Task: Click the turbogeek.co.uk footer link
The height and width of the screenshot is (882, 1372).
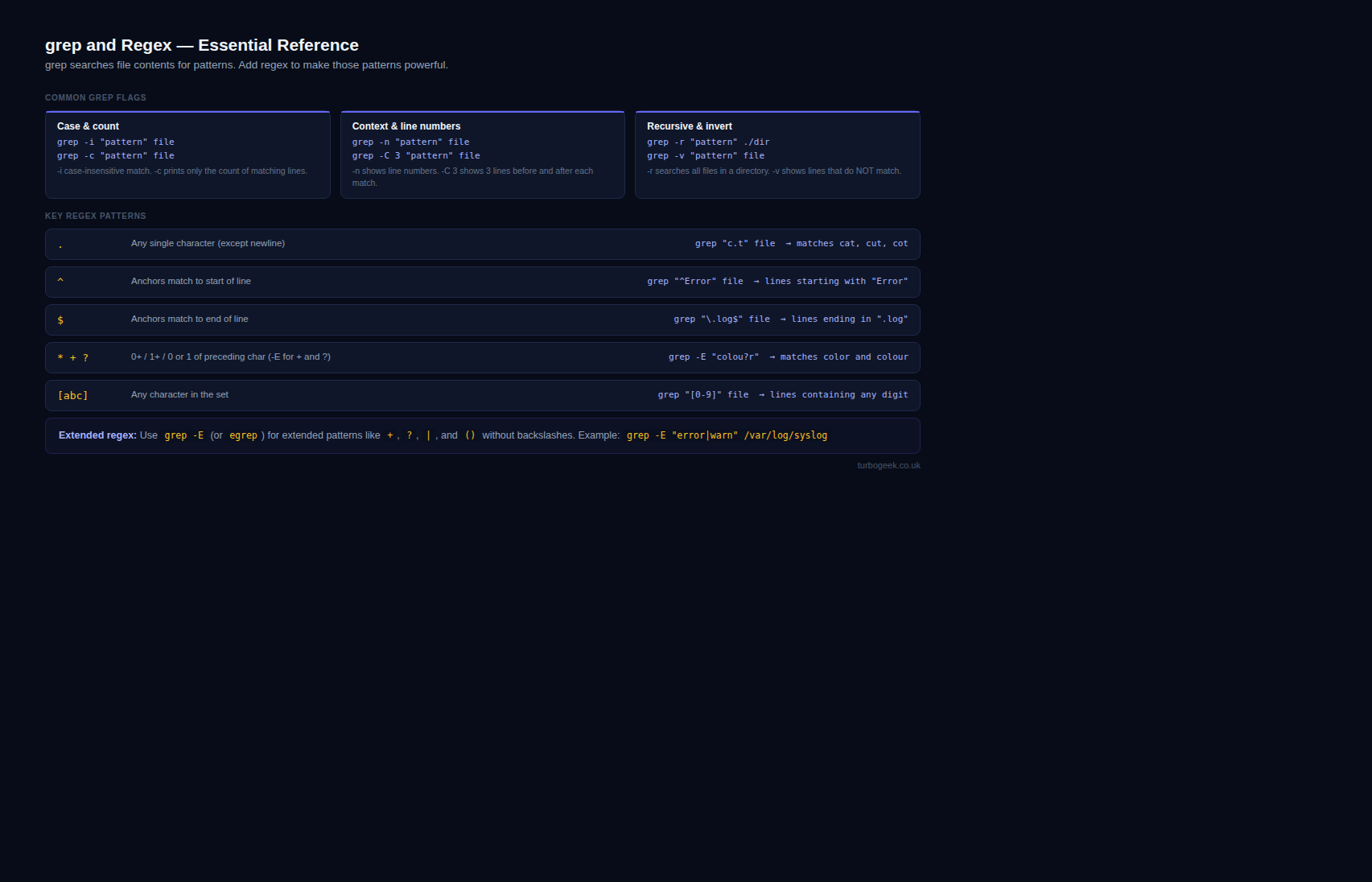Action: 888,465
